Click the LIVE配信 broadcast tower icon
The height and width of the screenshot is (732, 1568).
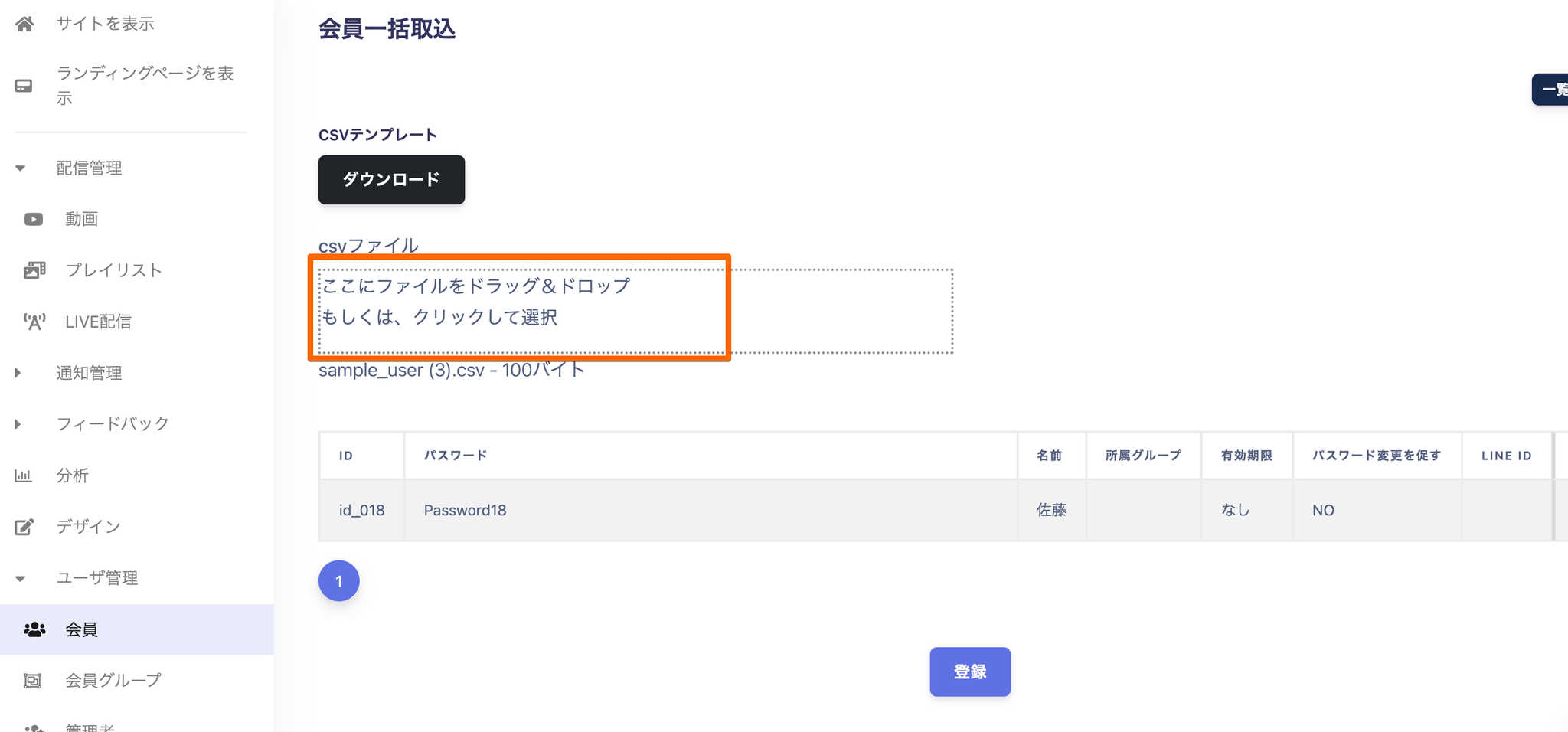pyautogui.click(x=34, y=322)
